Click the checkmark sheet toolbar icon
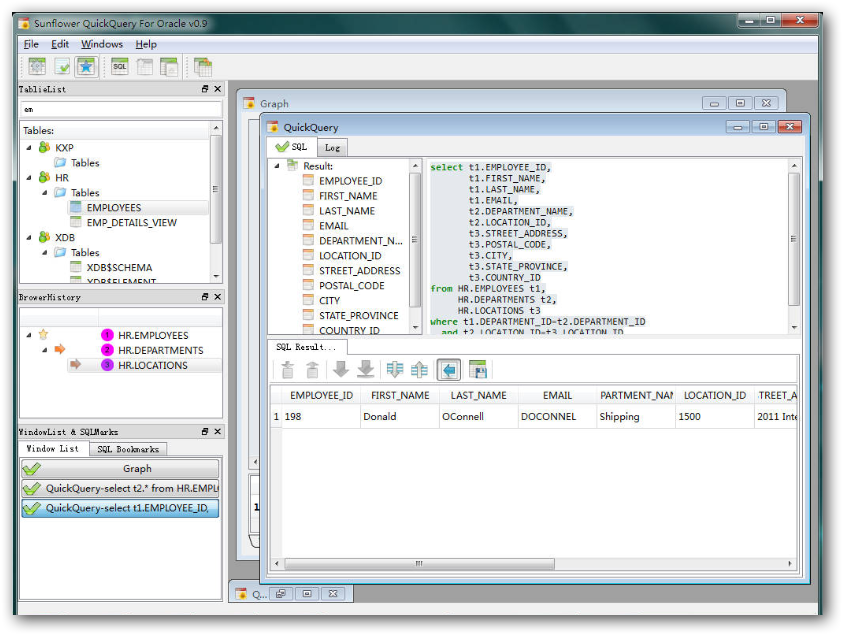The image size is (843, 635). [62, 67]
